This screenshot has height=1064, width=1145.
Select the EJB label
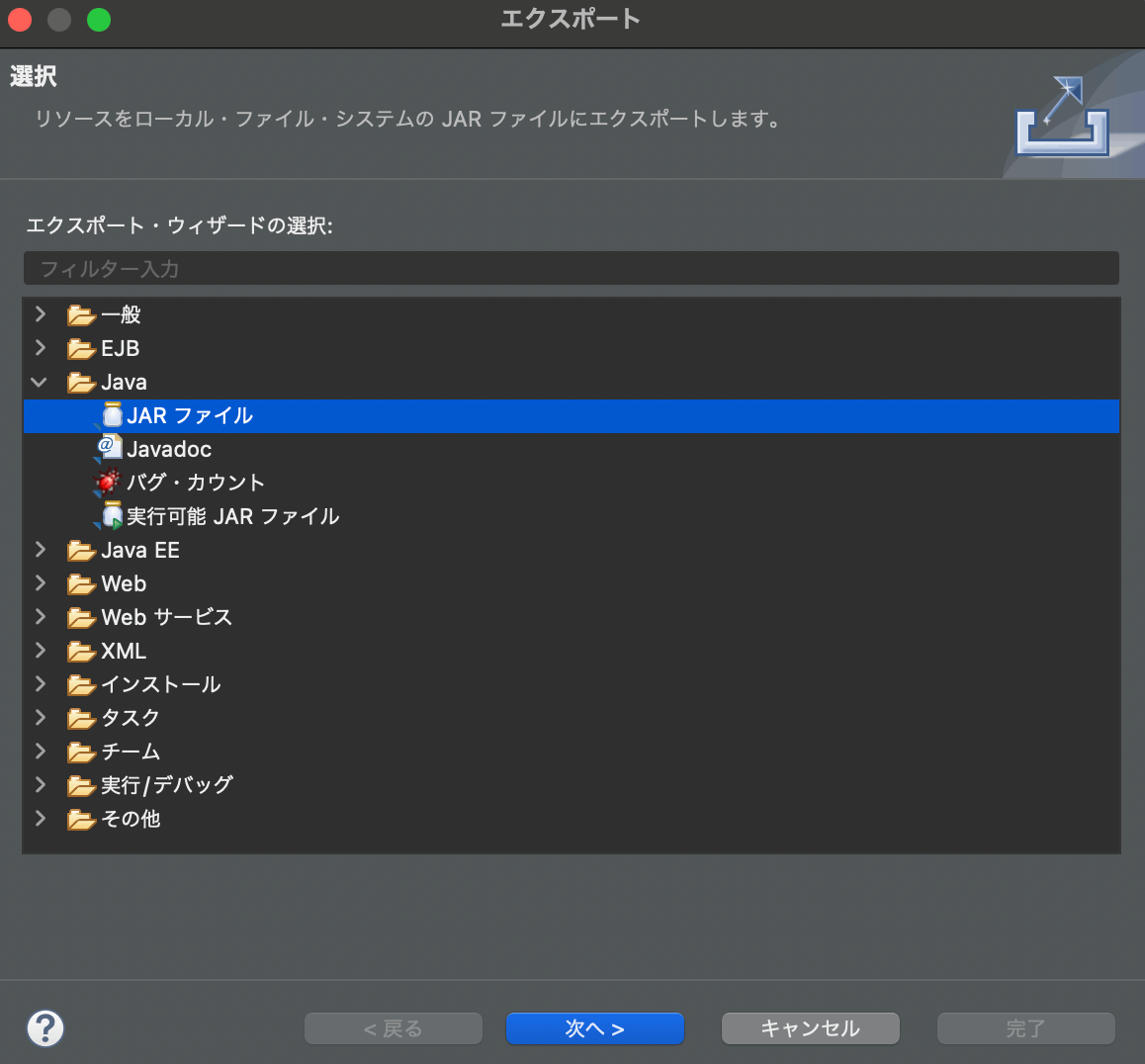click(x=121, y=348)
